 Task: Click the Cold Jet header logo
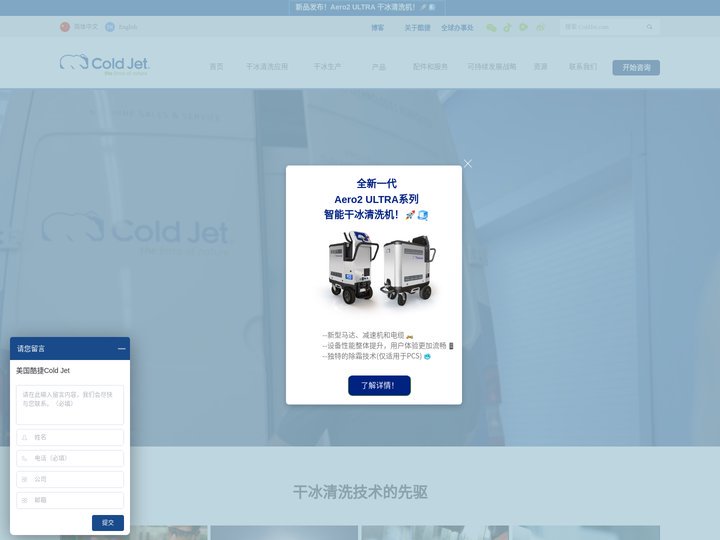(105, 64)
